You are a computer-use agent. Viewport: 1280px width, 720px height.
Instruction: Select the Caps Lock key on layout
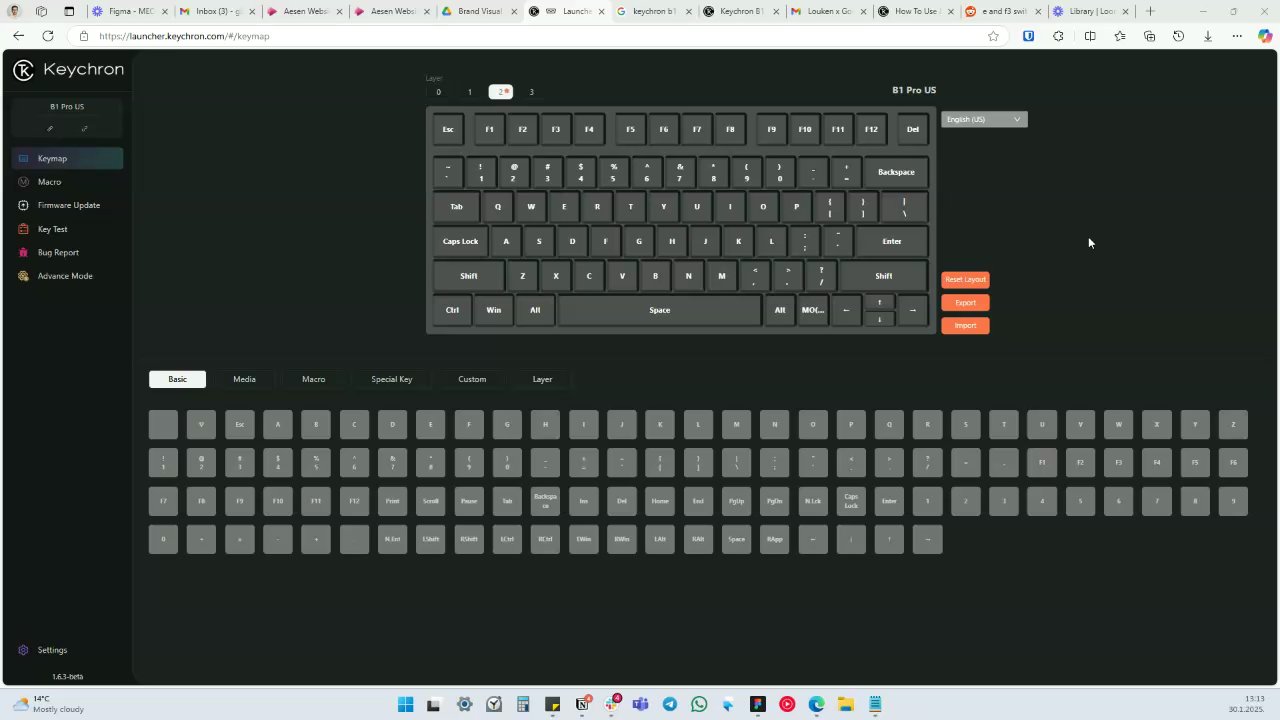(x=461, y=241)
